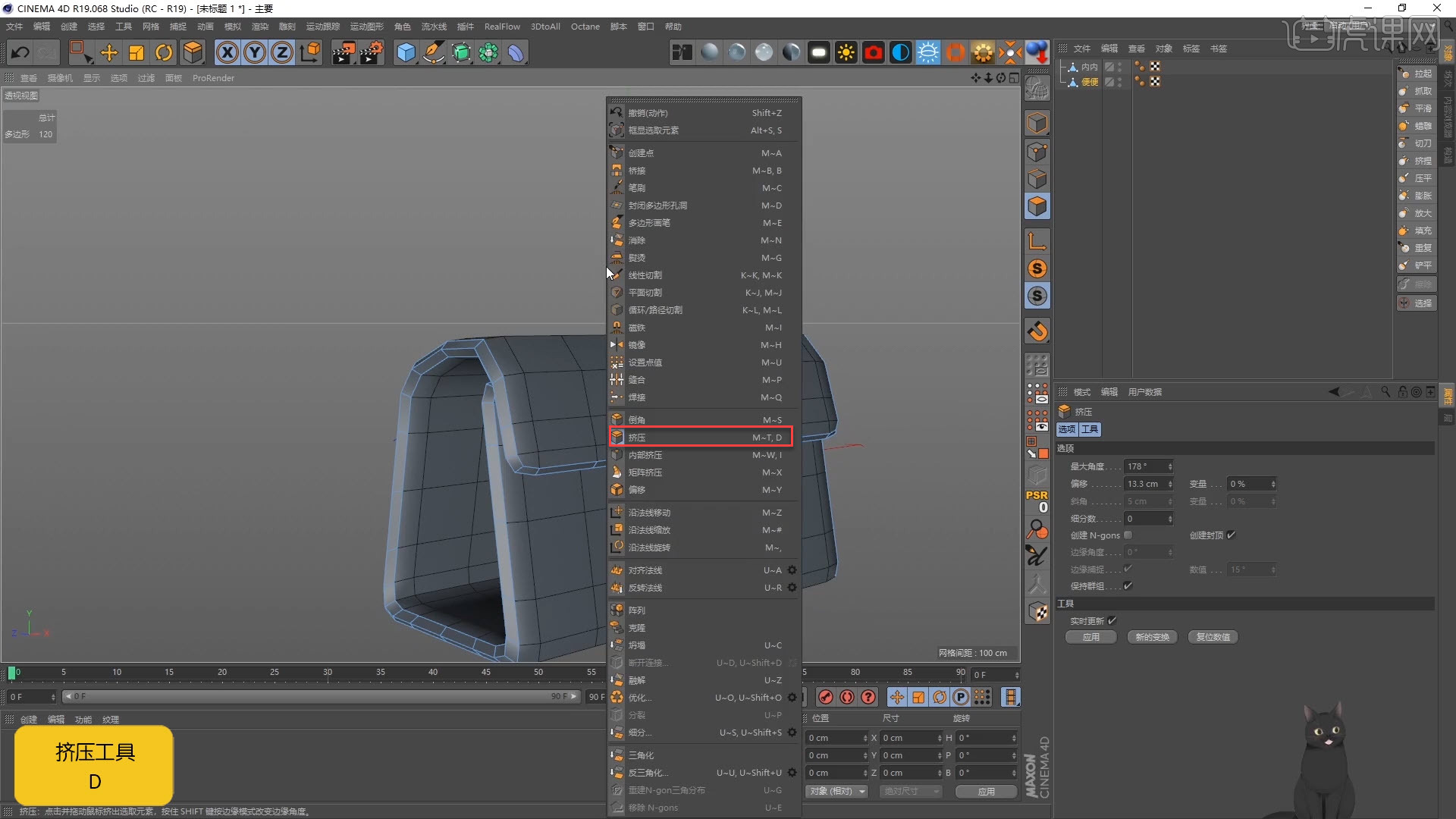Click the cube primitive icon in the toolbar
This screenshot has width=1456, height=819.
pyautogui.click(x=406, y=52)
